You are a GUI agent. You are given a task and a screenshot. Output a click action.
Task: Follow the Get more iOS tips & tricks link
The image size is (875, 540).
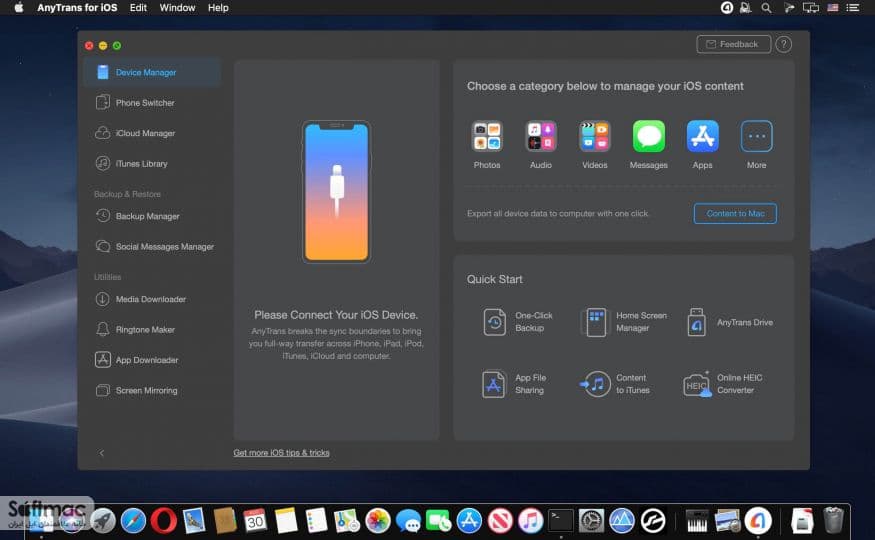coord(281,452)
